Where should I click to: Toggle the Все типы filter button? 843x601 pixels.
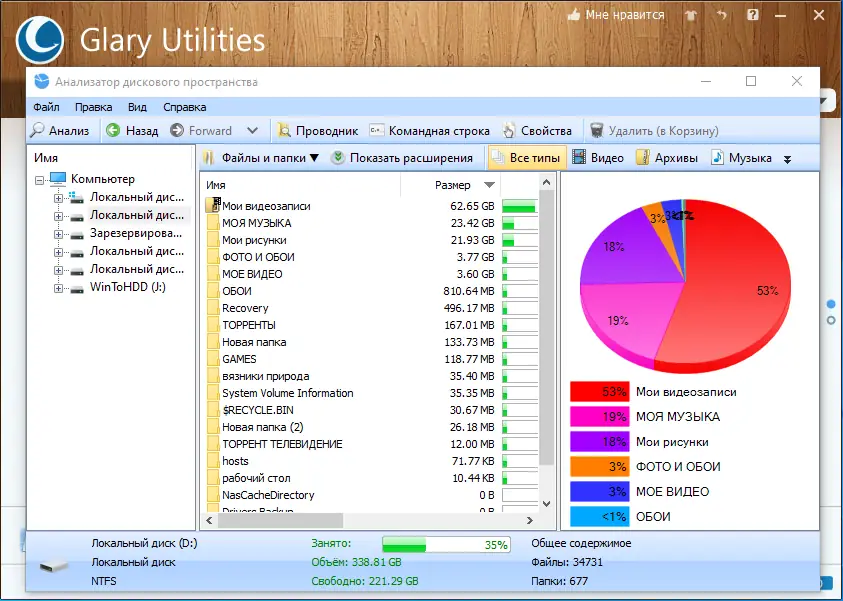pos(527,158)
